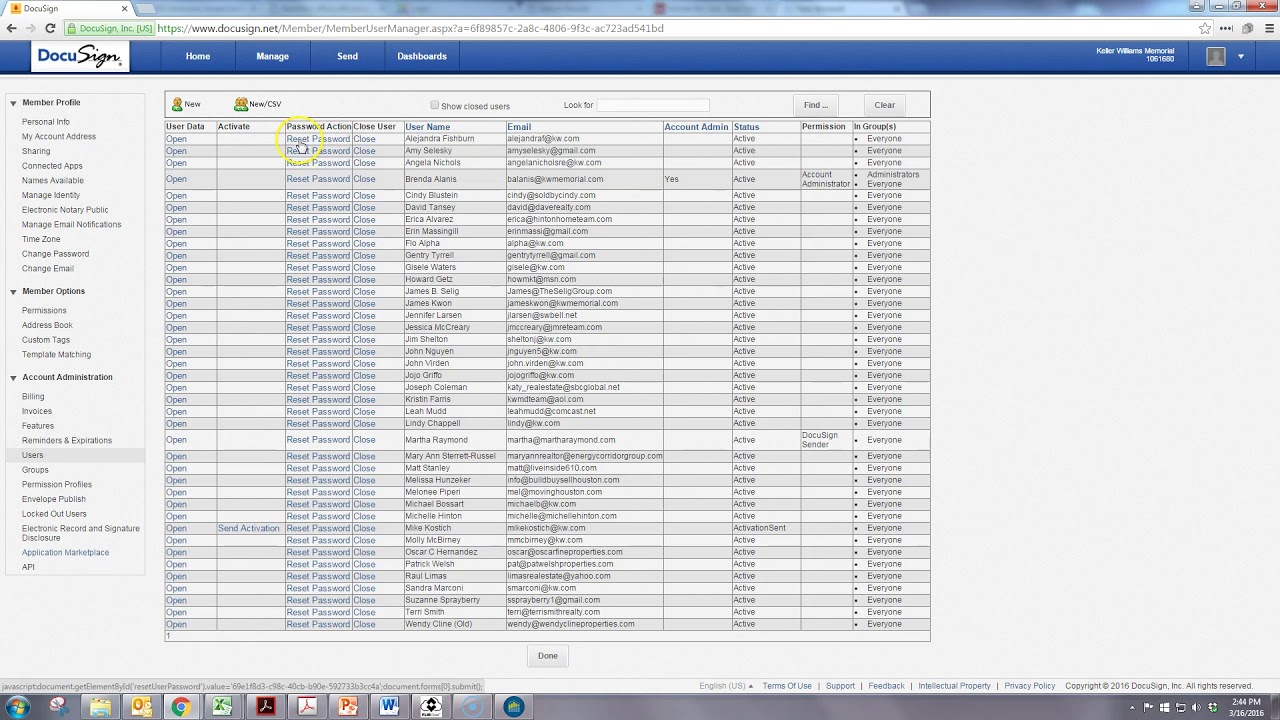Open Support footer link
1280x720 pixels.
click(x=840, y=686)
